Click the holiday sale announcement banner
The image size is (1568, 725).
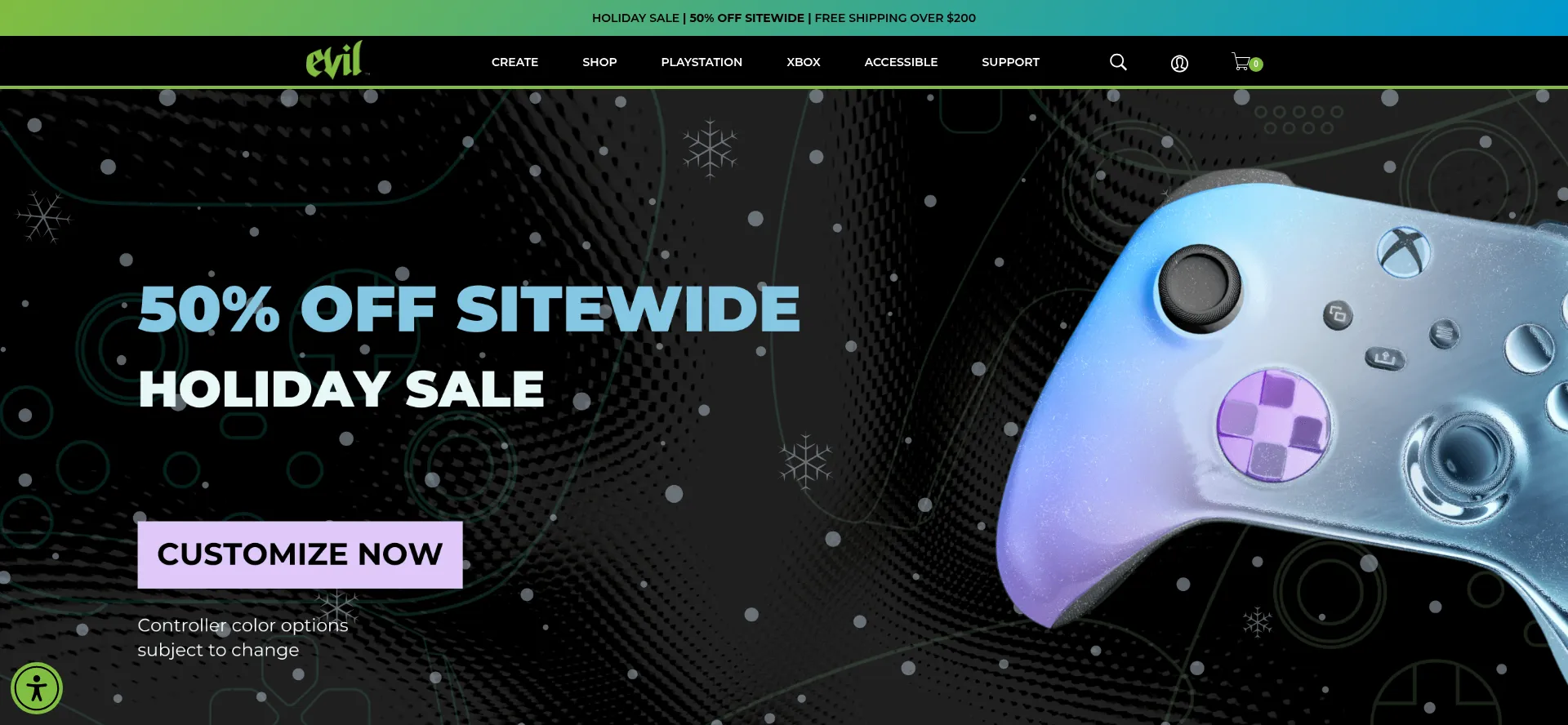pyautogui.click(x=784, y=18)
